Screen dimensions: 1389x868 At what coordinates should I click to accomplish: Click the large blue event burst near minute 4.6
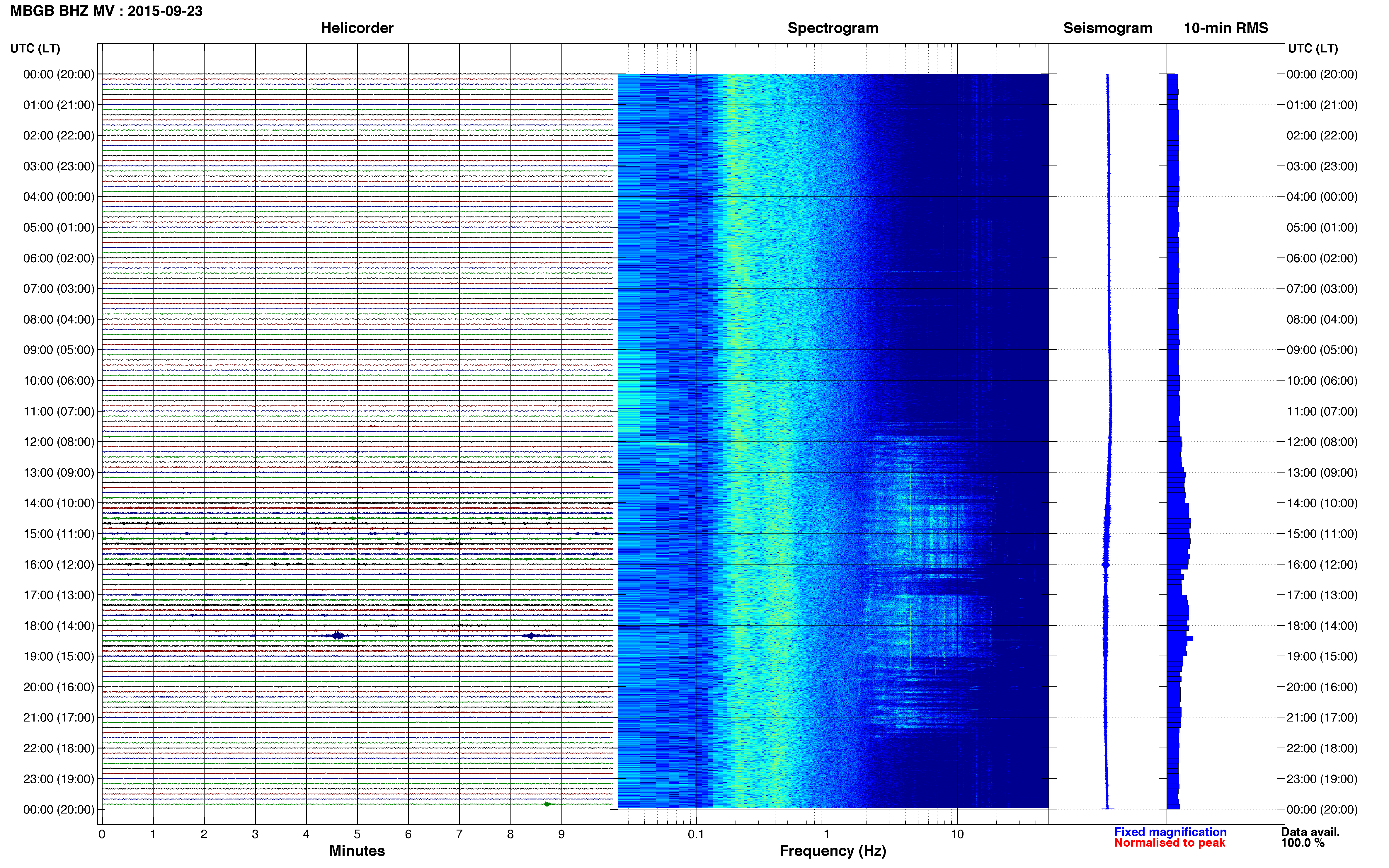click(x=338, y=635)
